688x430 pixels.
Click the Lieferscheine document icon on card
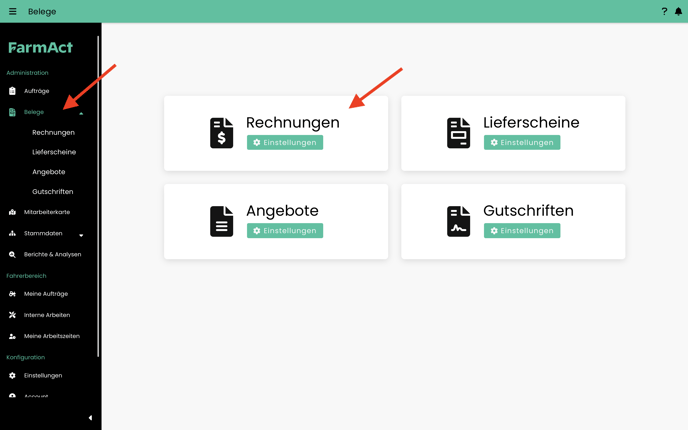tap(459, 133)
